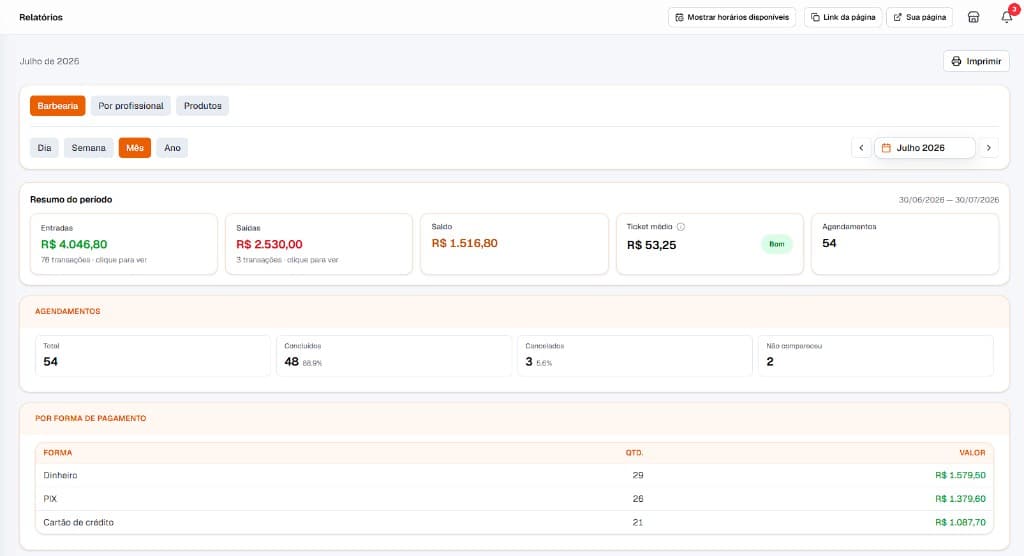Select the Semana period filter
The height and width of the screenshot is (556, 1024).
coord(88,148)
